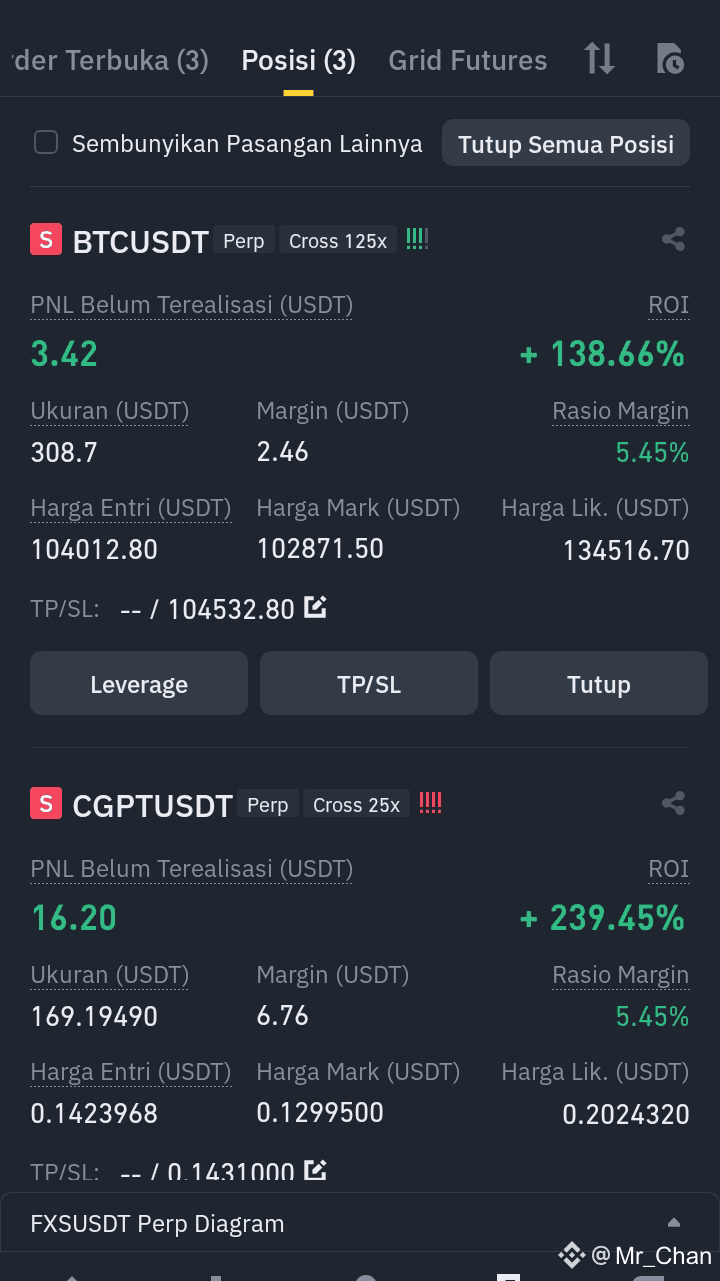Click the Tutup Semua Posisi button

[x=566, y=143]
